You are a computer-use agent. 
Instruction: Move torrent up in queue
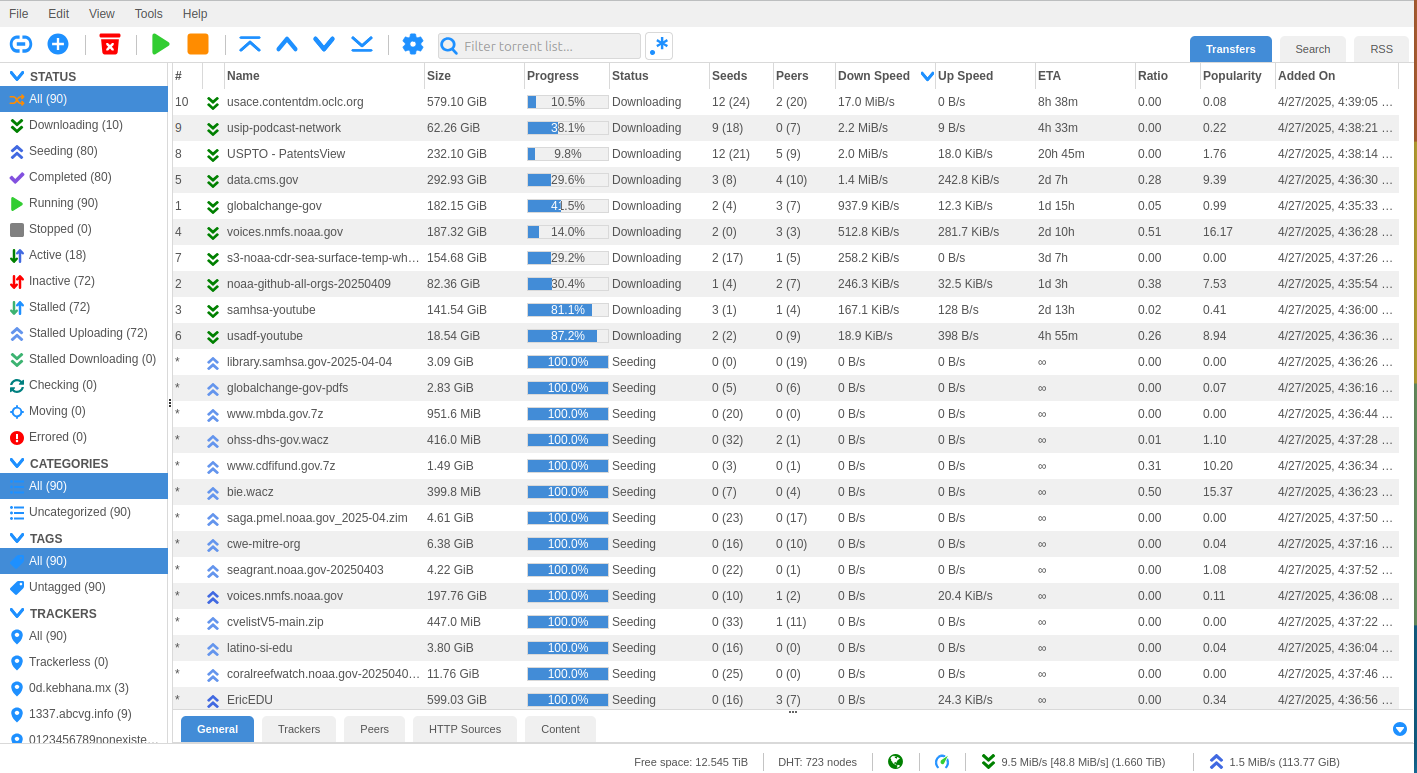[x=287, y=44]
